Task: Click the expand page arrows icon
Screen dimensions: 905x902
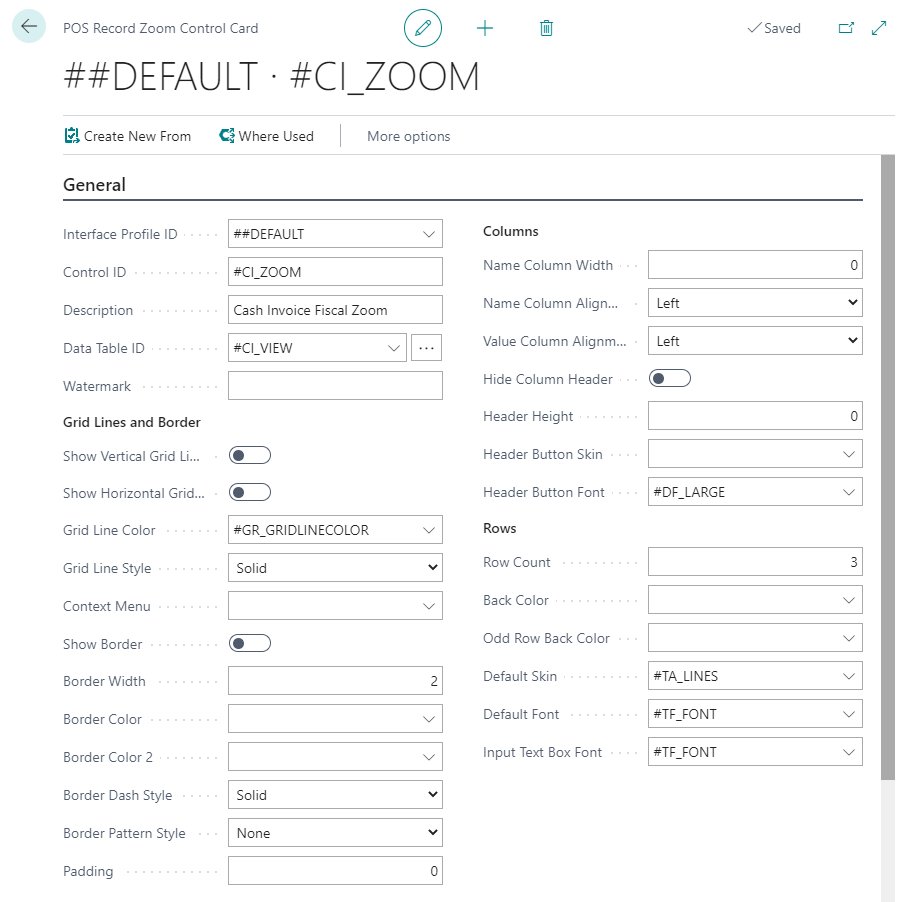Action: [x=879, y=28]
